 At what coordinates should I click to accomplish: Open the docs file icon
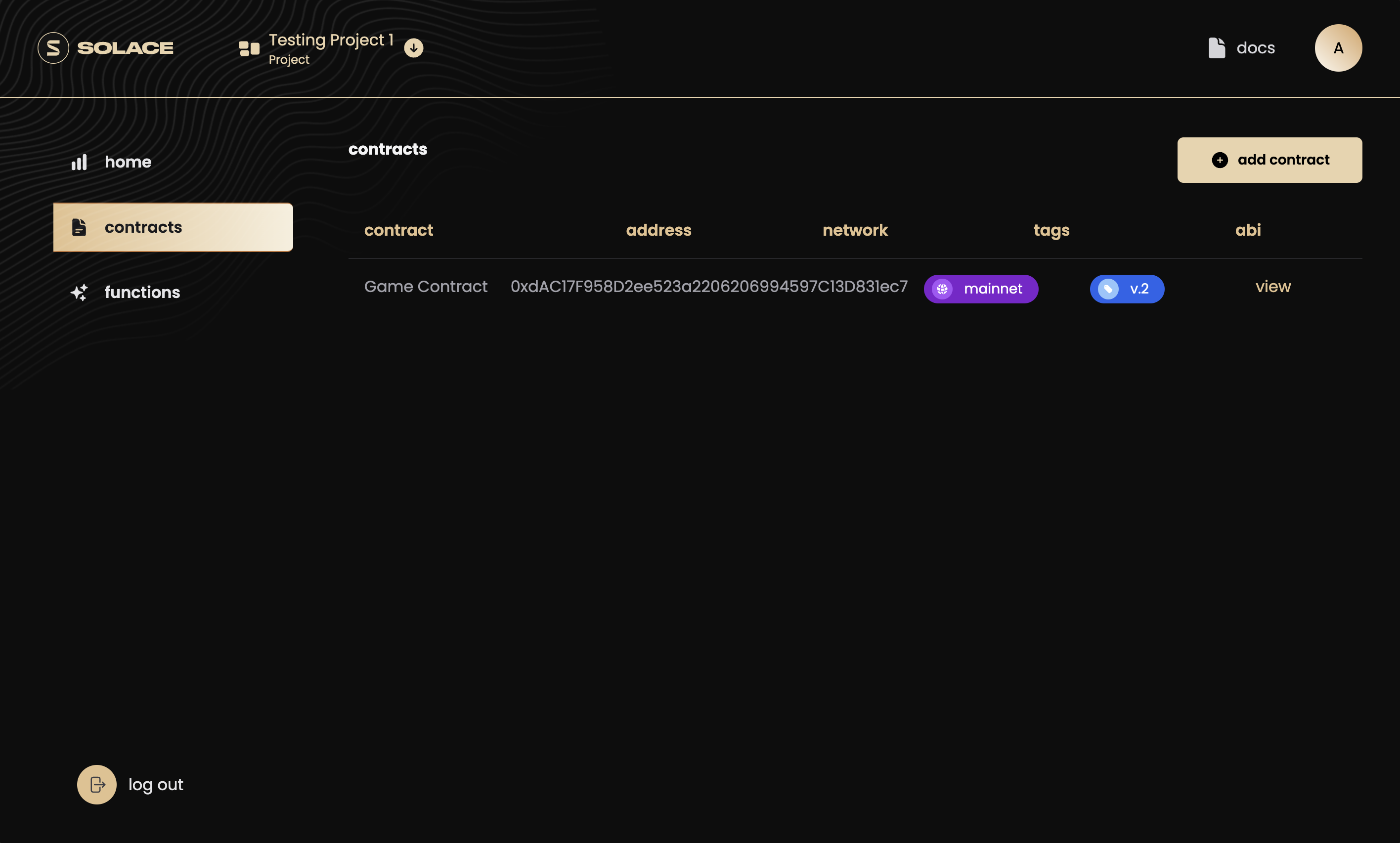[x=1217, y=48]
